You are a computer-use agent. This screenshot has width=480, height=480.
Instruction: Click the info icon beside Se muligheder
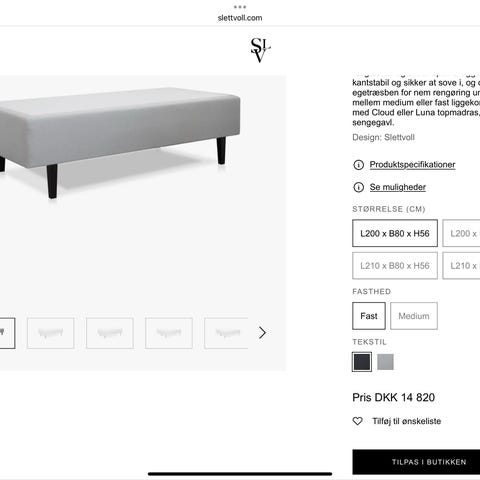[358, 187]
